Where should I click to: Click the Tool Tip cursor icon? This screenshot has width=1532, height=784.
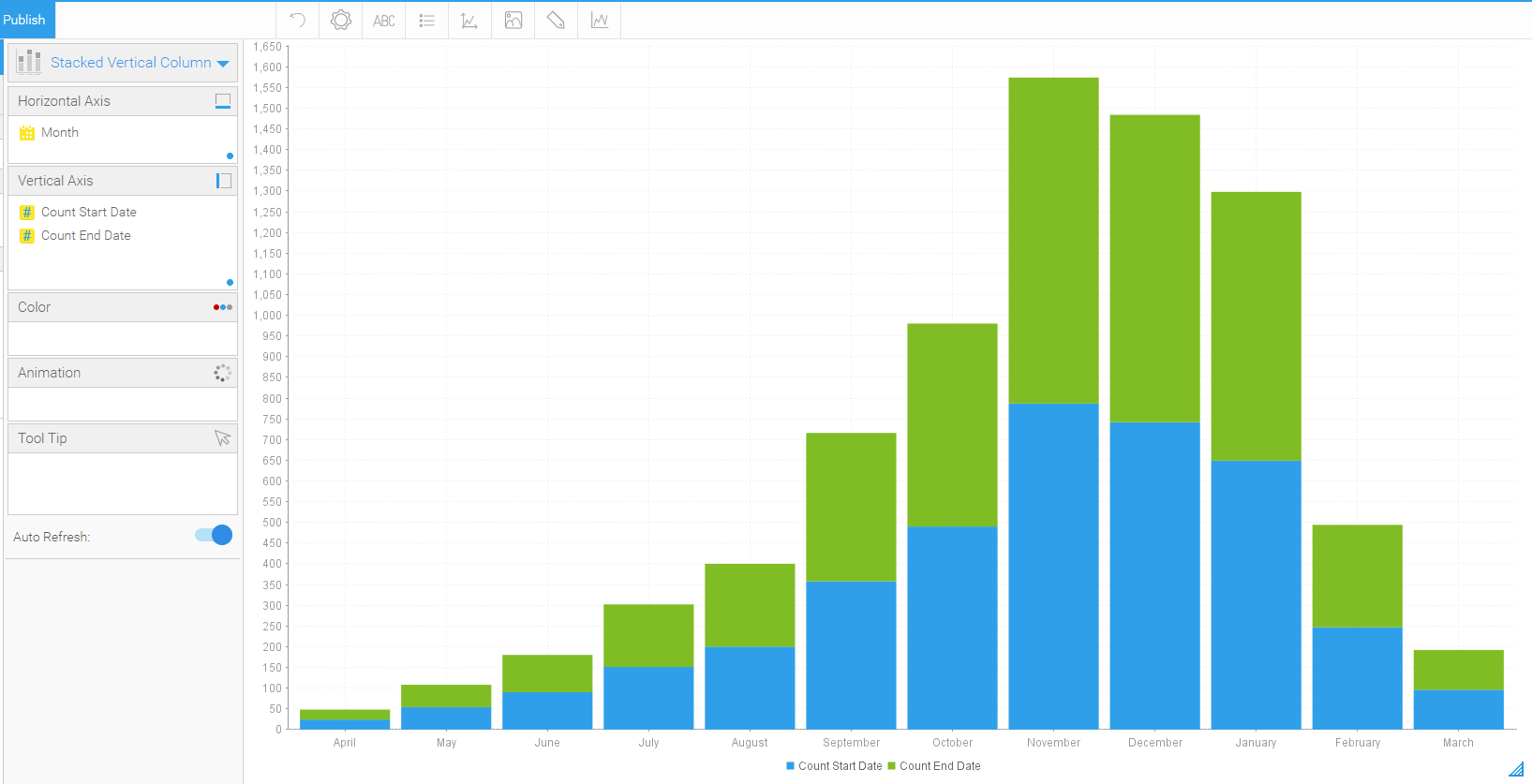(x=222, y=437)
